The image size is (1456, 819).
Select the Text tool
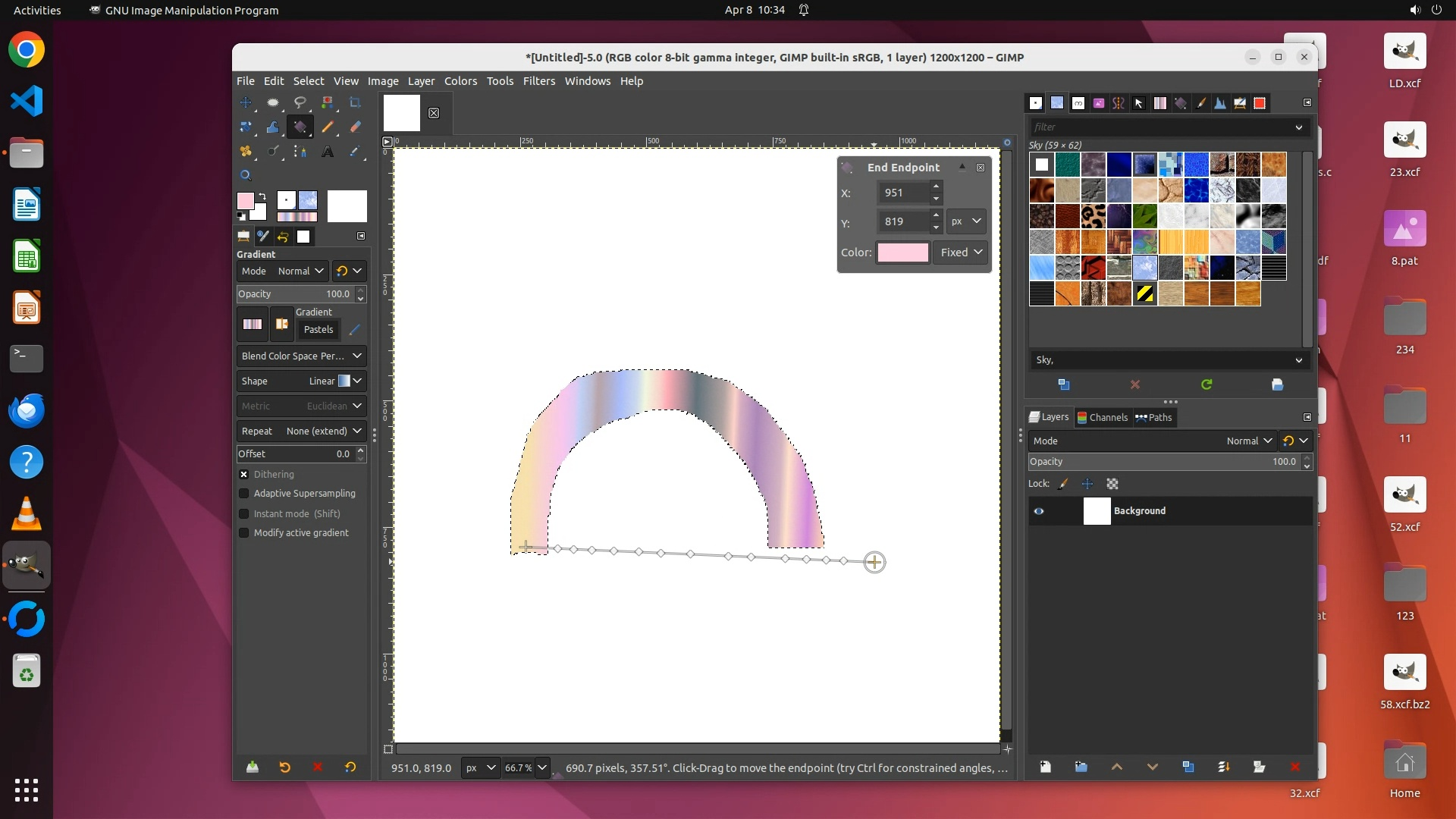tap(328, 152)
